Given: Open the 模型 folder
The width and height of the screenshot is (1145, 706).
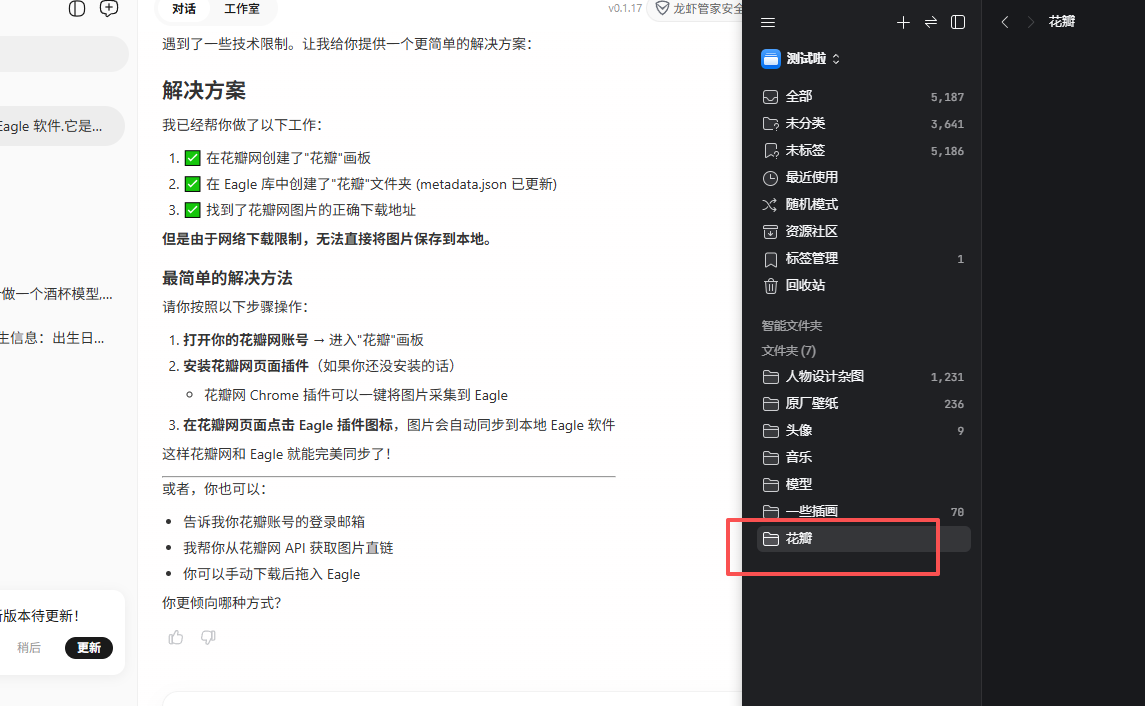Looking at the screenshot, I should (x=863, y=485).
